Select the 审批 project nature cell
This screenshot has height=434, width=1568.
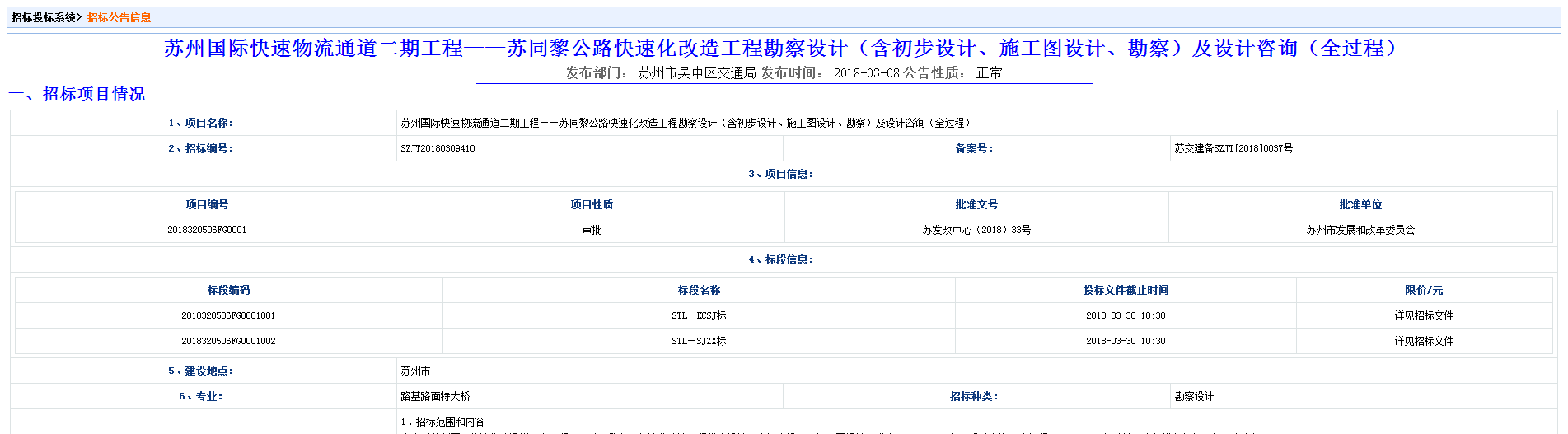592,230
